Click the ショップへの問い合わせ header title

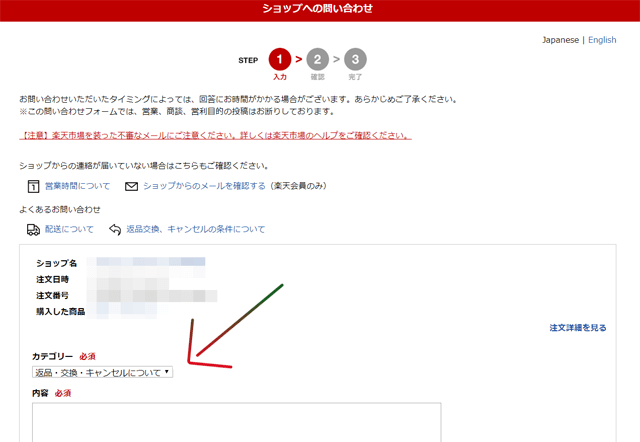pos(317,9)
